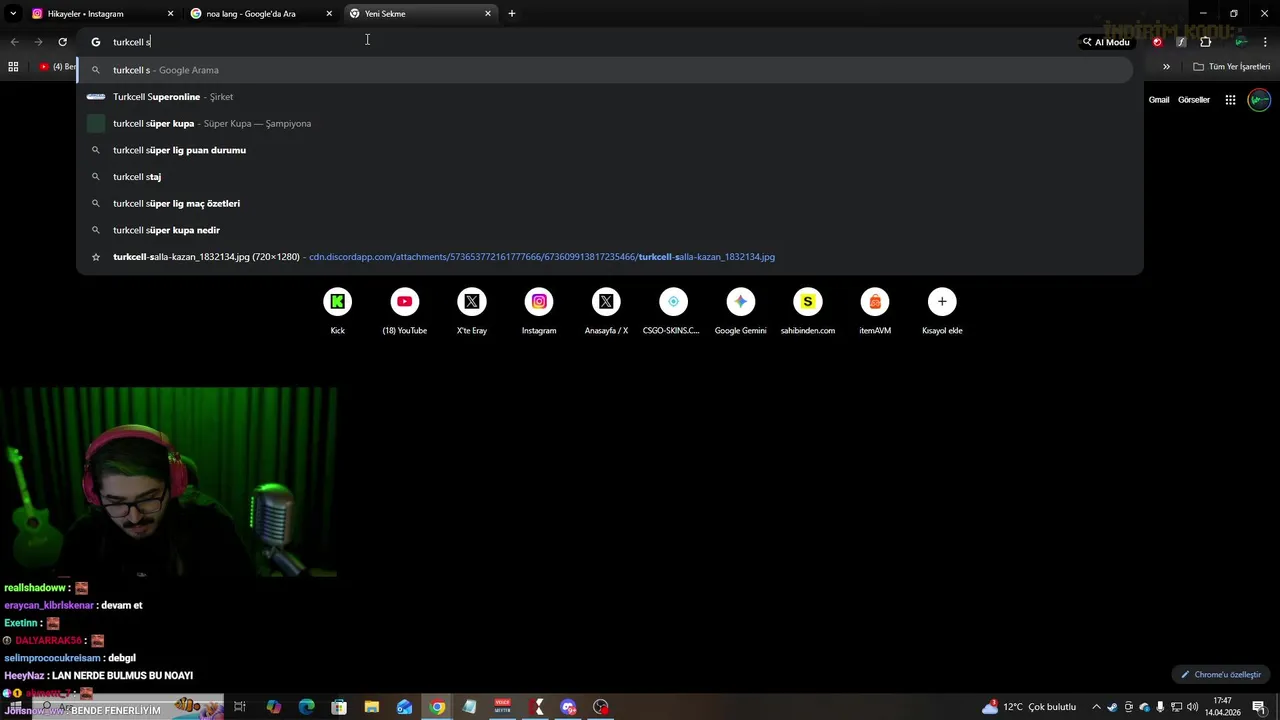Open the itemAVM shortcut tile
Image resolution: width=1280 pixels, height=720 pixels.
click(875, 311)
